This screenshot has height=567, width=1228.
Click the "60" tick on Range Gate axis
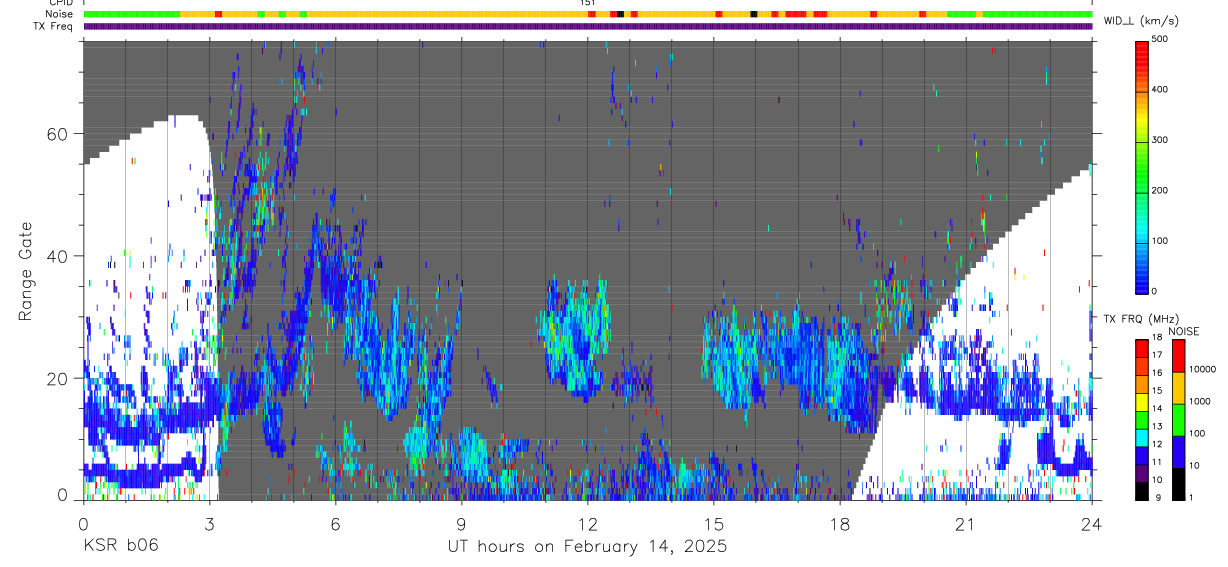click(x=59, y=134)
